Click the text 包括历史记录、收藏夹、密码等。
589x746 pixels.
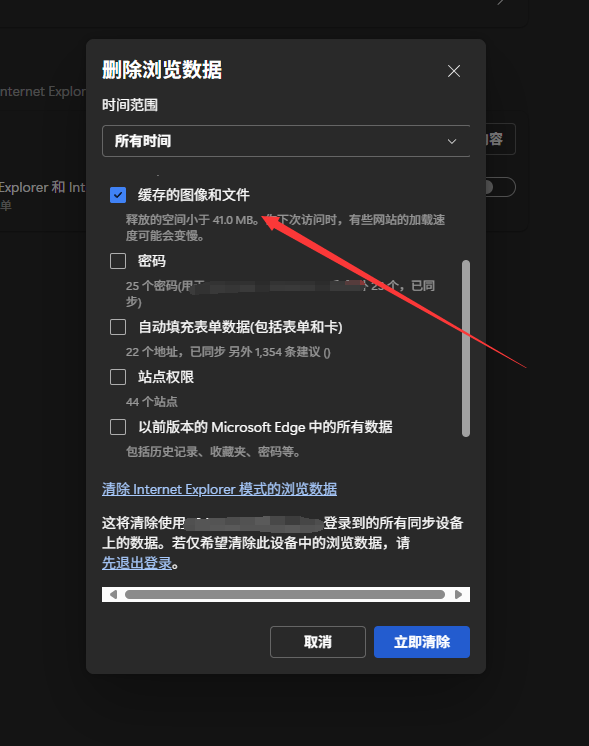213,452
